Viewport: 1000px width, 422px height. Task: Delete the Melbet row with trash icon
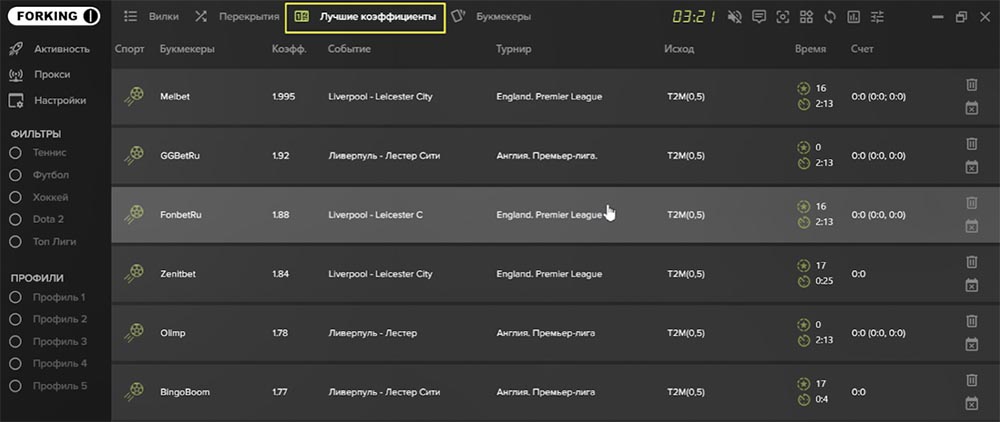pyautogui.click(x=971, y=85)
